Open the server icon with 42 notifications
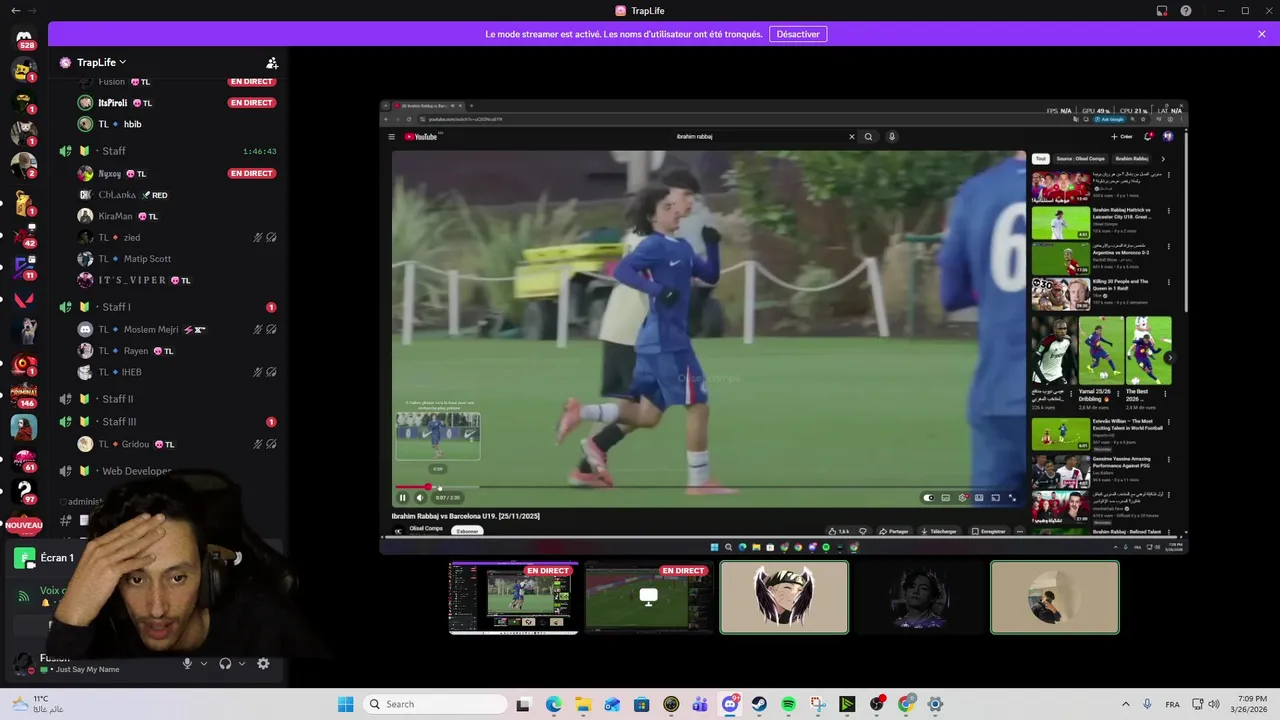 pos(24,235)
